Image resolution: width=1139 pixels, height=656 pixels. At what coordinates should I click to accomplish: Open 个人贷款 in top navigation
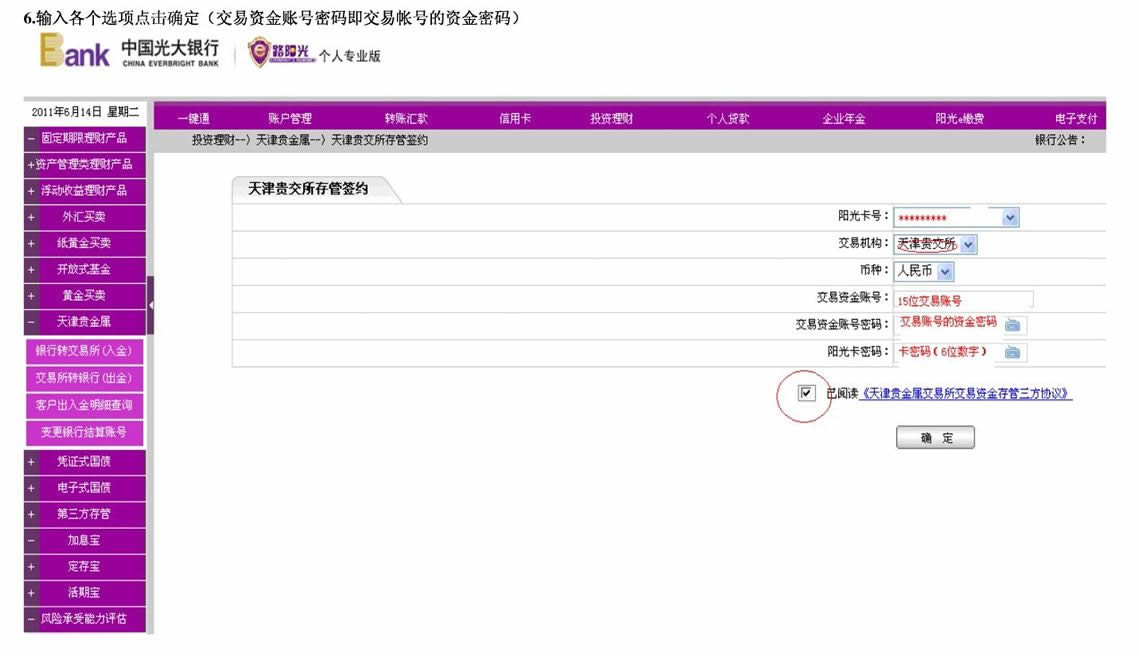click(728, 118)
